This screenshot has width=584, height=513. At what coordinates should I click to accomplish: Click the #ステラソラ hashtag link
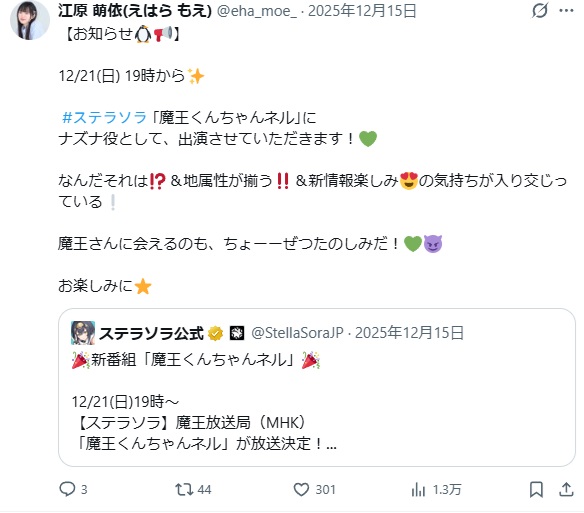(104, 118)
